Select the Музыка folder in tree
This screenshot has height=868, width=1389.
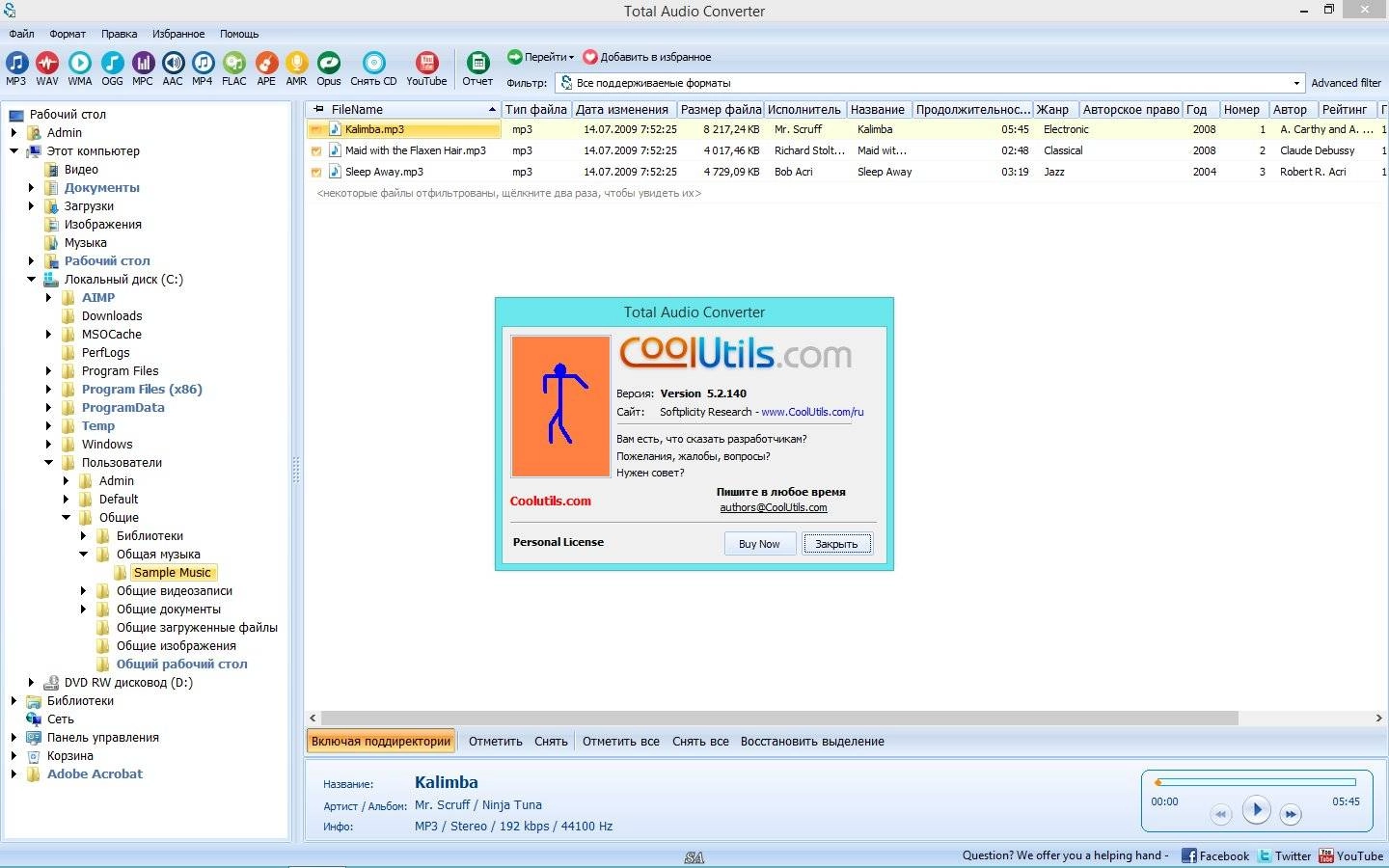point(86,242)
